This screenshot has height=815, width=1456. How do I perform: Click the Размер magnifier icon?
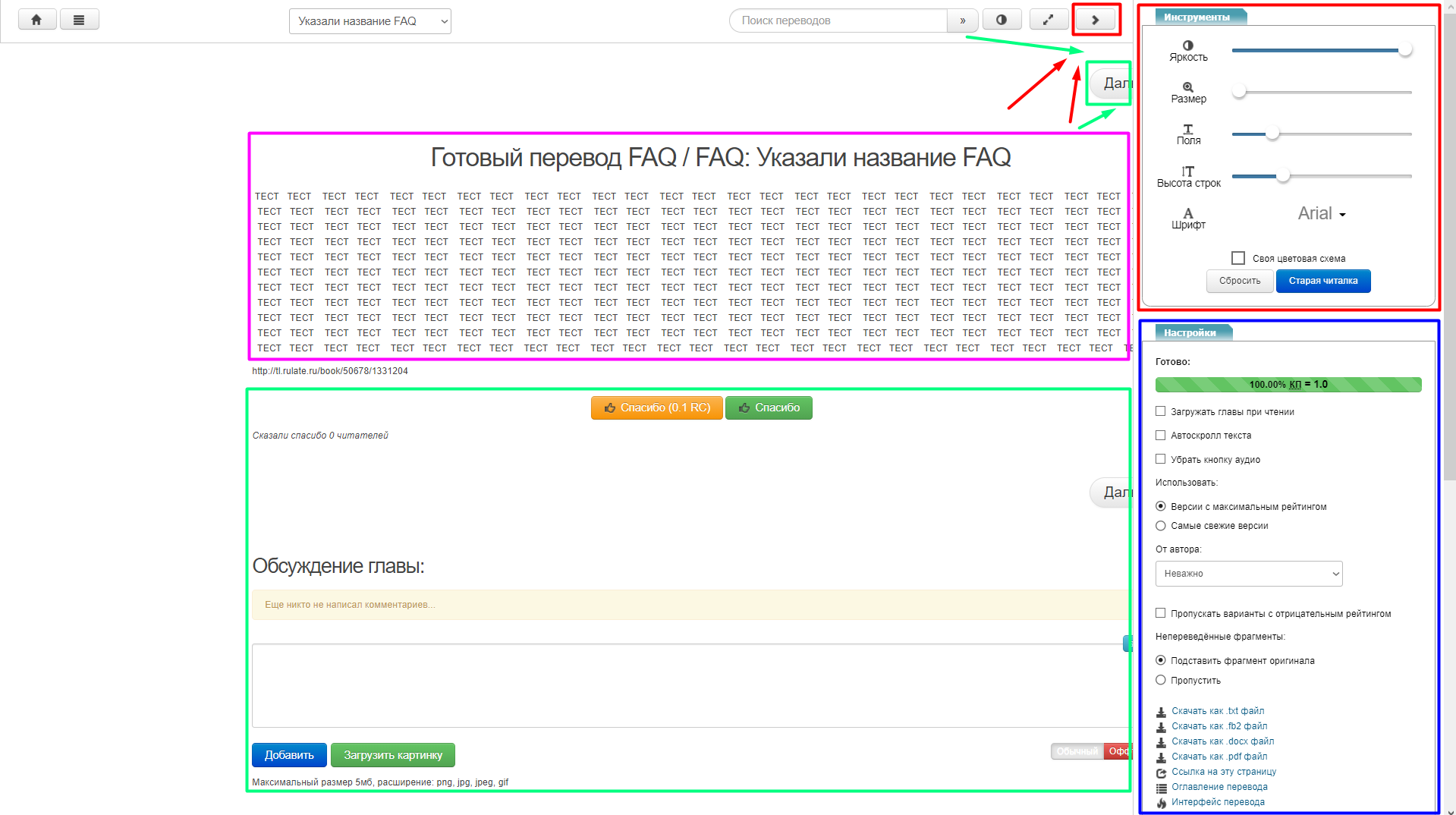pyautogui.click(x=1187, y=87)
